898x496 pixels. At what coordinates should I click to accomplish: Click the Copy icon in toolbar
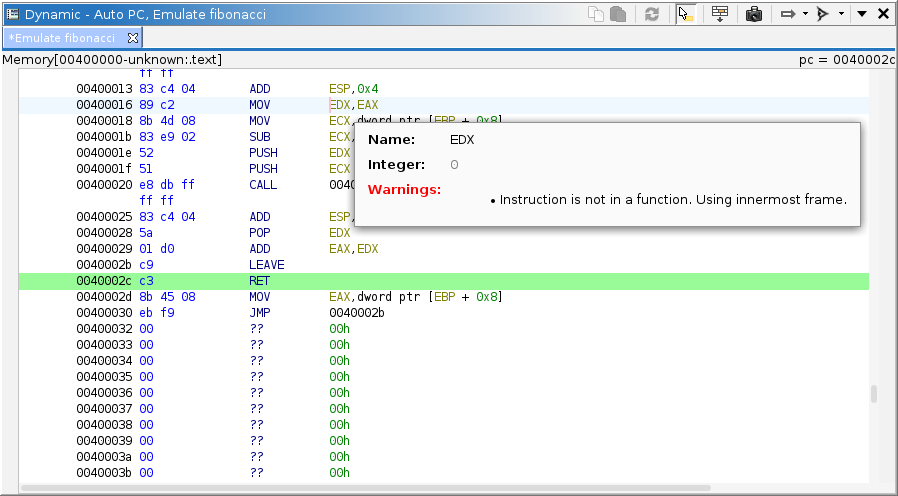596,14
